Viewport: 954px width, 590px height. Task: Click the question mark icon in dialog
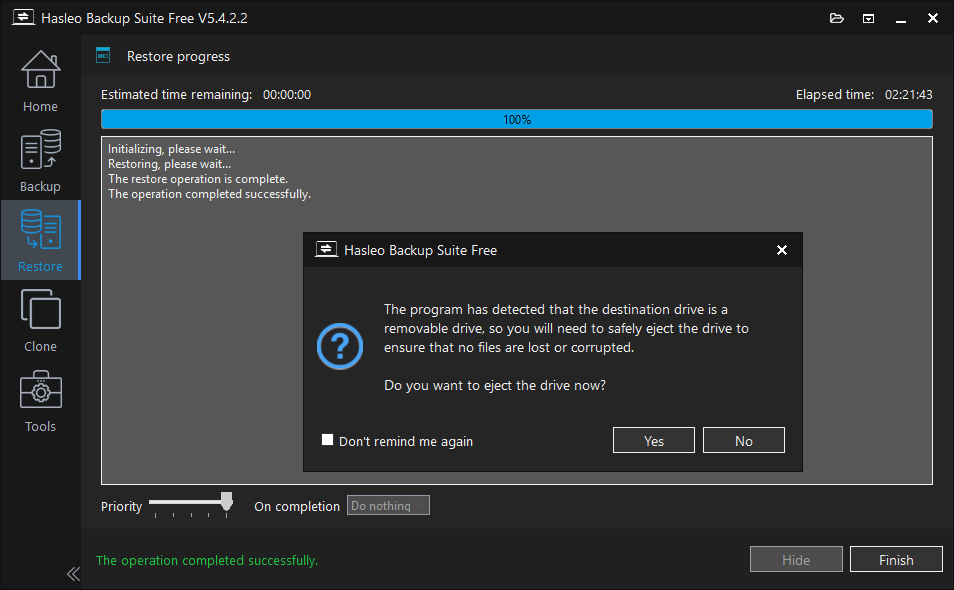coord(339,346)
